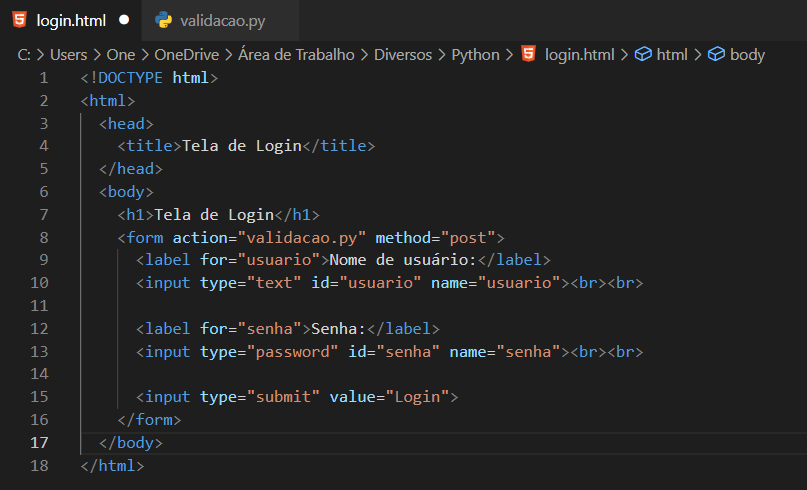Image resolution: width=807 pixels, height=490 pixels.
Task: Open the "Diversos" breadcrumb folder
Action: (403, 54)
